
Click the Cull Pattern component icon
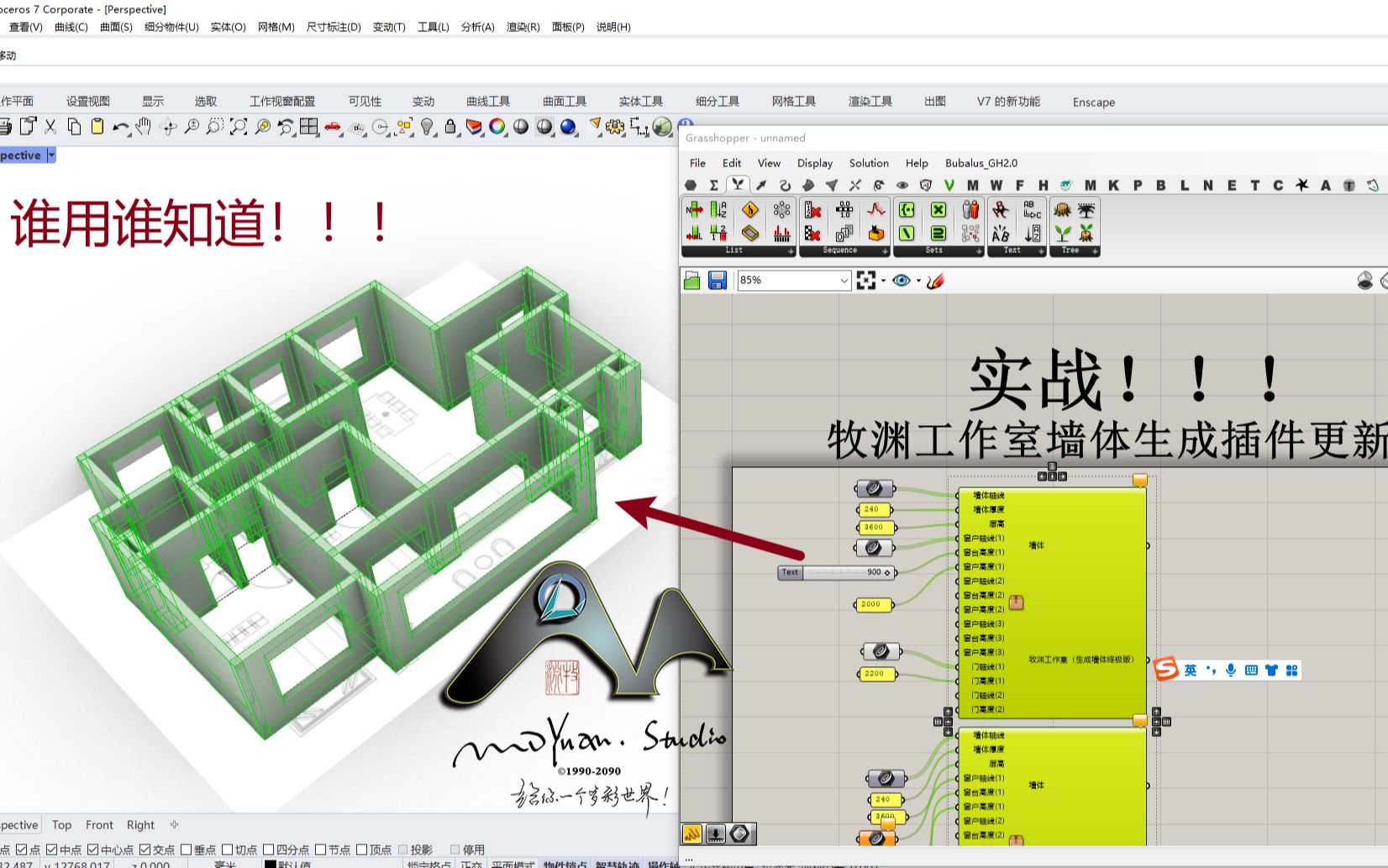point(812,233)
